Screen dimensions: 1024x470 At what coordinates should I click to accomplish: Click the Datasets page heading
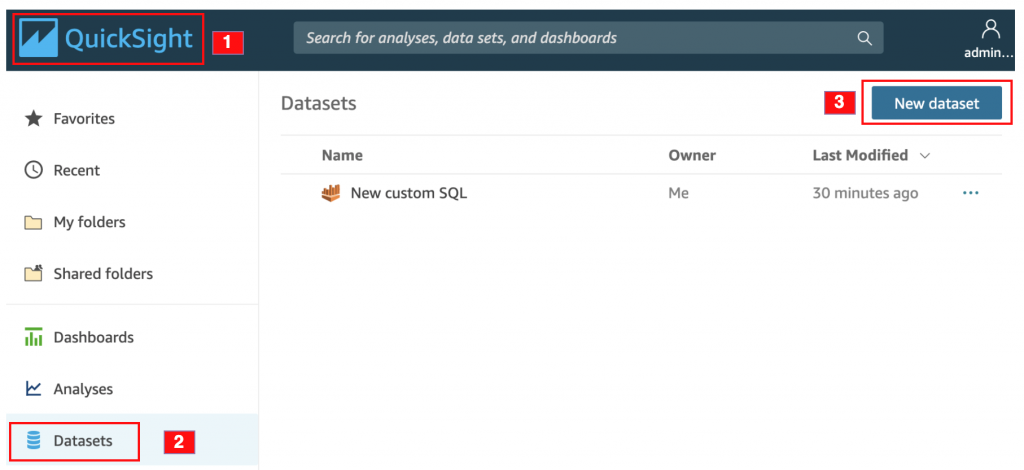[x=319, y=103]
